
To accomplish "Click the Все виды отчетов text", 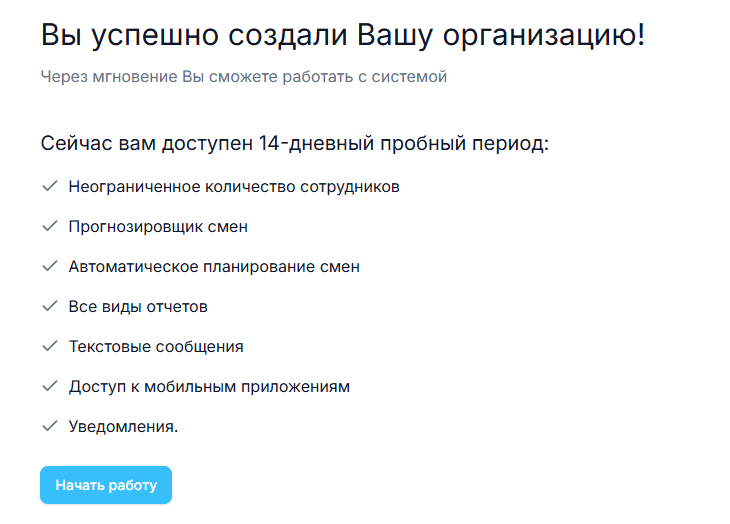I will [x=138, y=307].
